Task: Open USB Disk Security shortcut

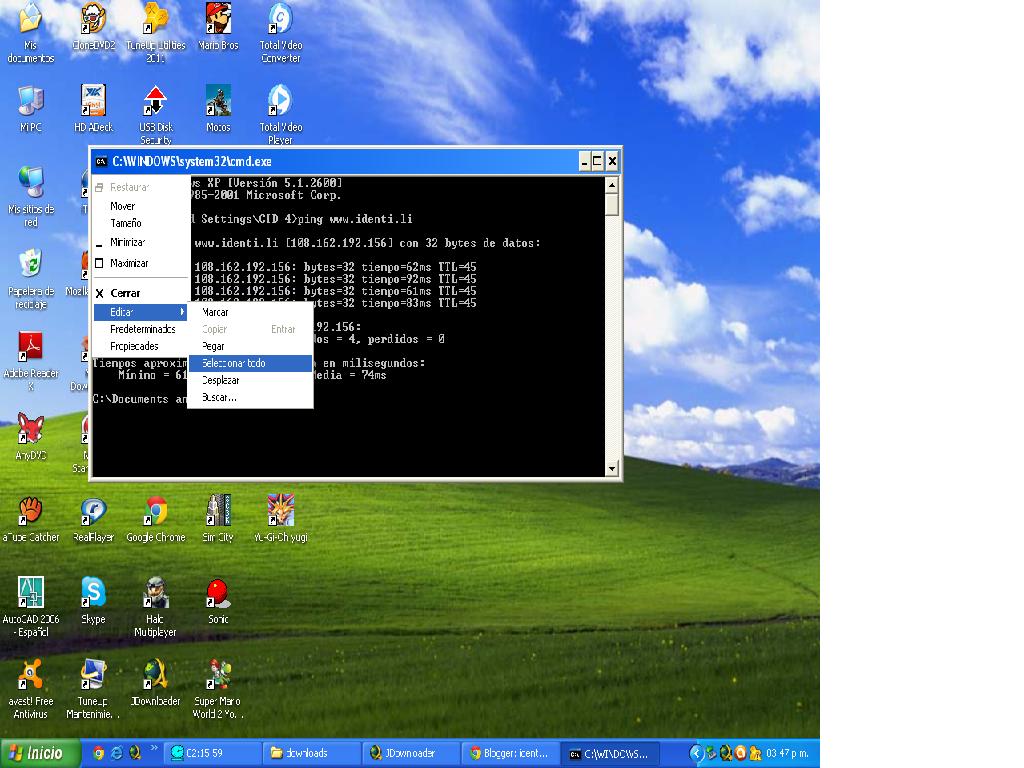Action: pos(155,115)
